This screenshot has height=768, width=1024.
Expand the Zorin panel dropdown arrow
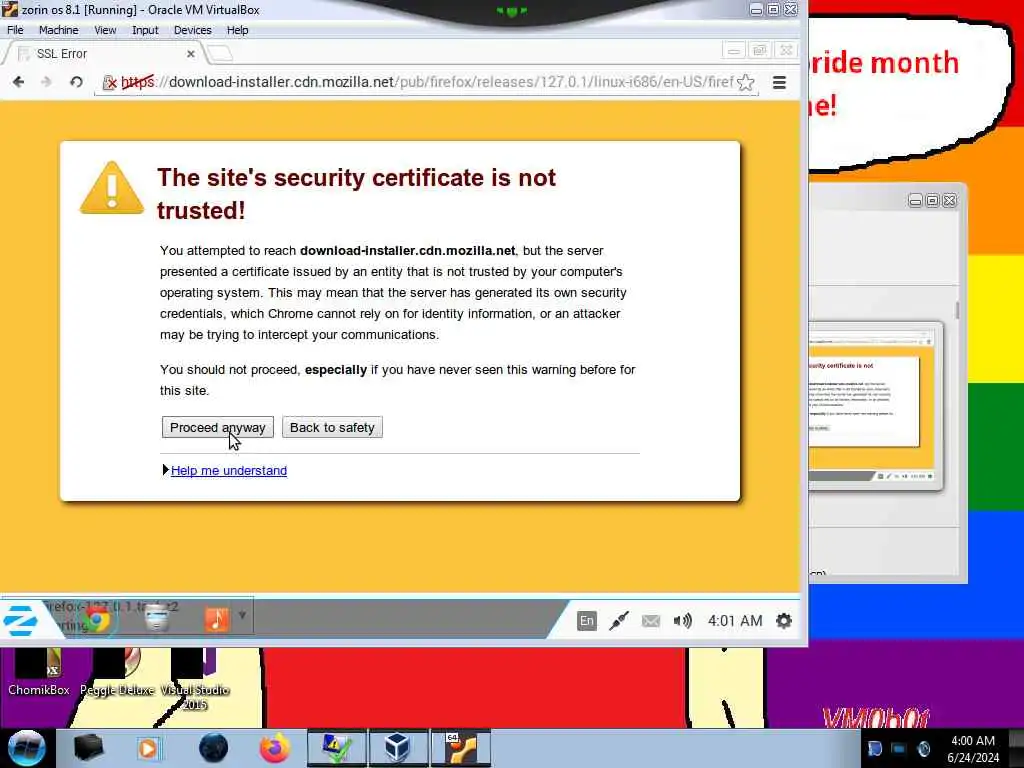(x=242, y=615)
